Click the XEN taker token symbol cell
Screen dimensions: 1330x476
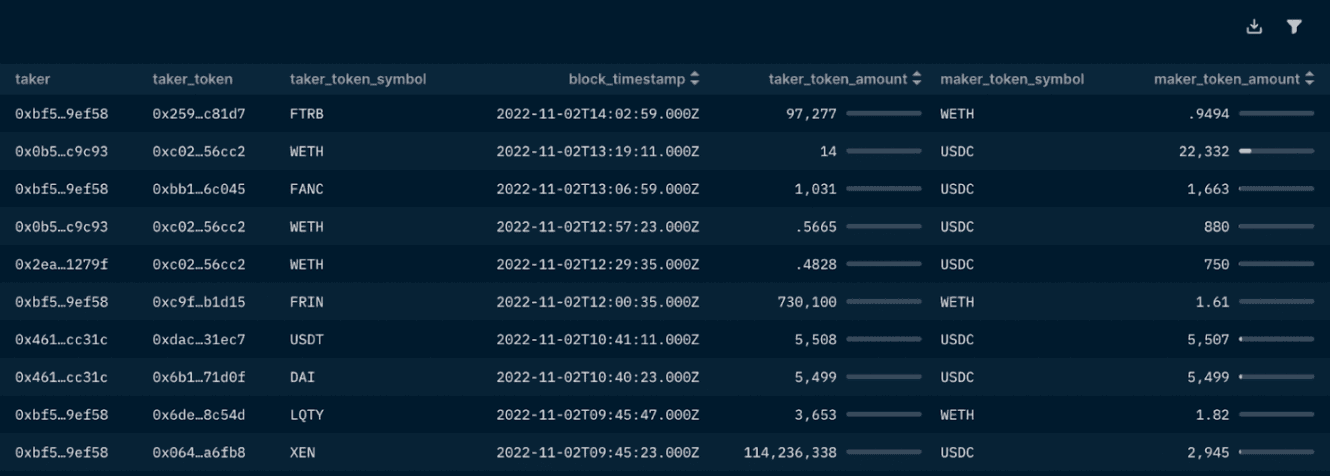[x=302, y=453]
